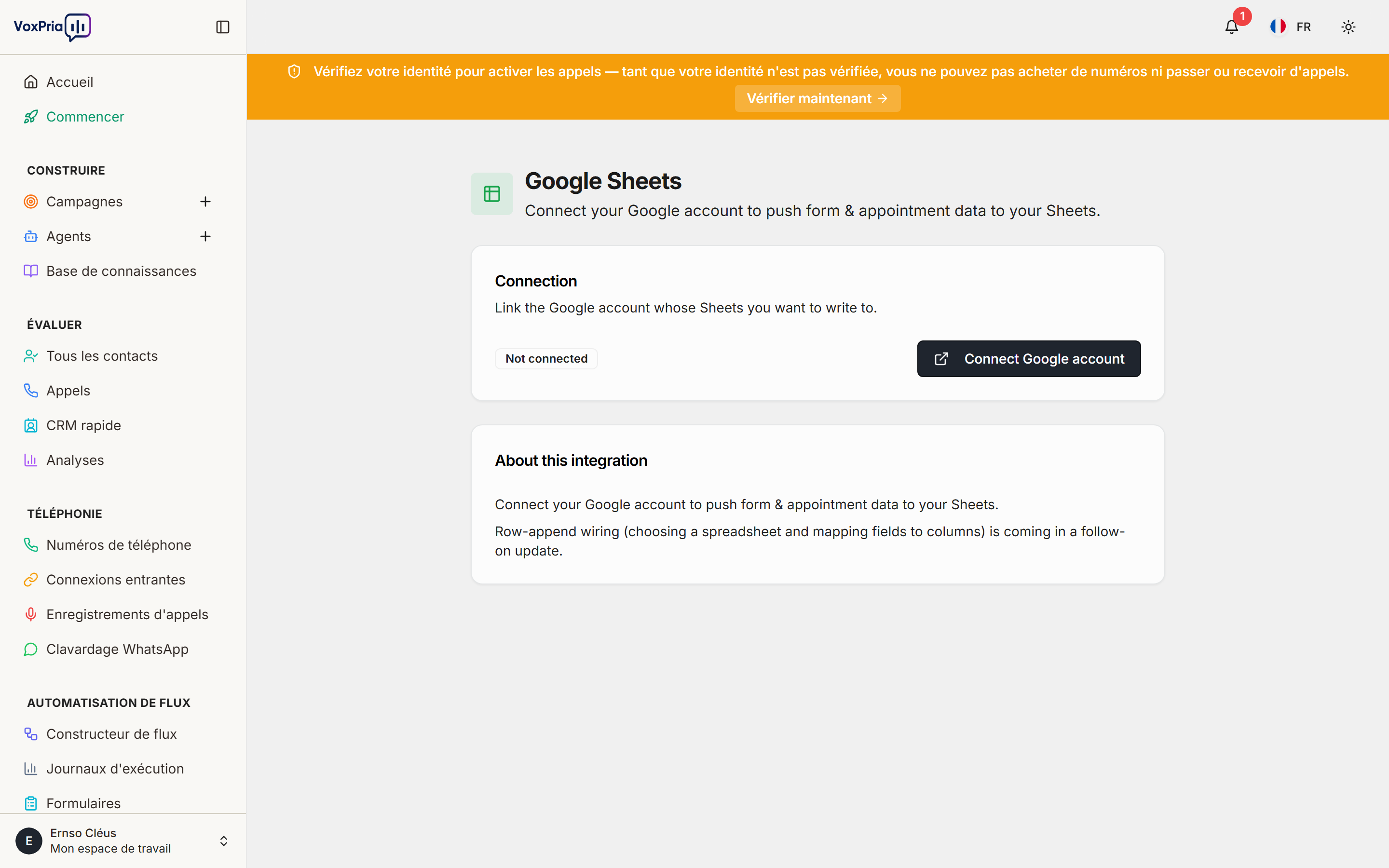
Task: Click the Base de connaissances book icon
Action: [x=31, y=271]
